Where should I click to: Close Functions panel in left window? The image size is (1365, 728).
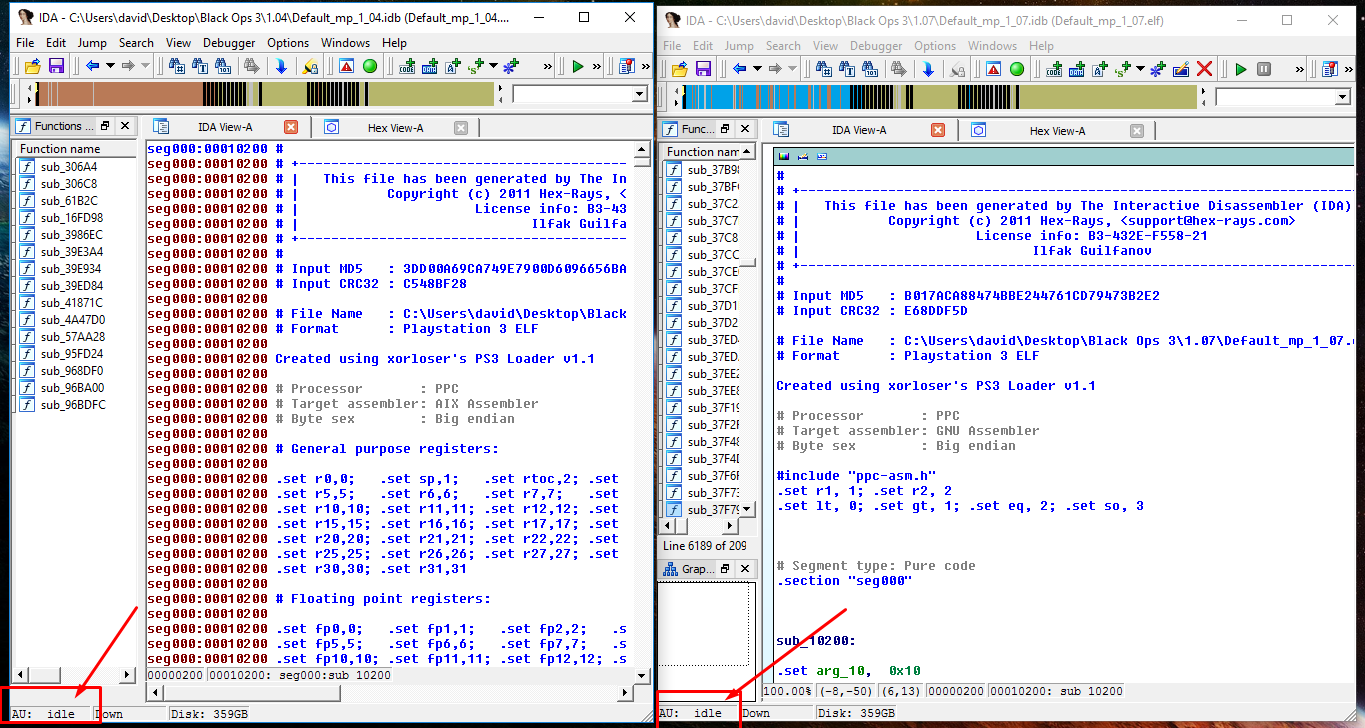click(125, 126)
